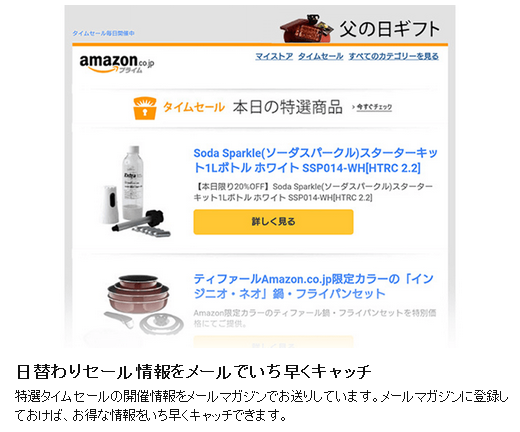Click the Soda Sparkle product image
This screenshot has width=520, height=432.
pos(137,191)
